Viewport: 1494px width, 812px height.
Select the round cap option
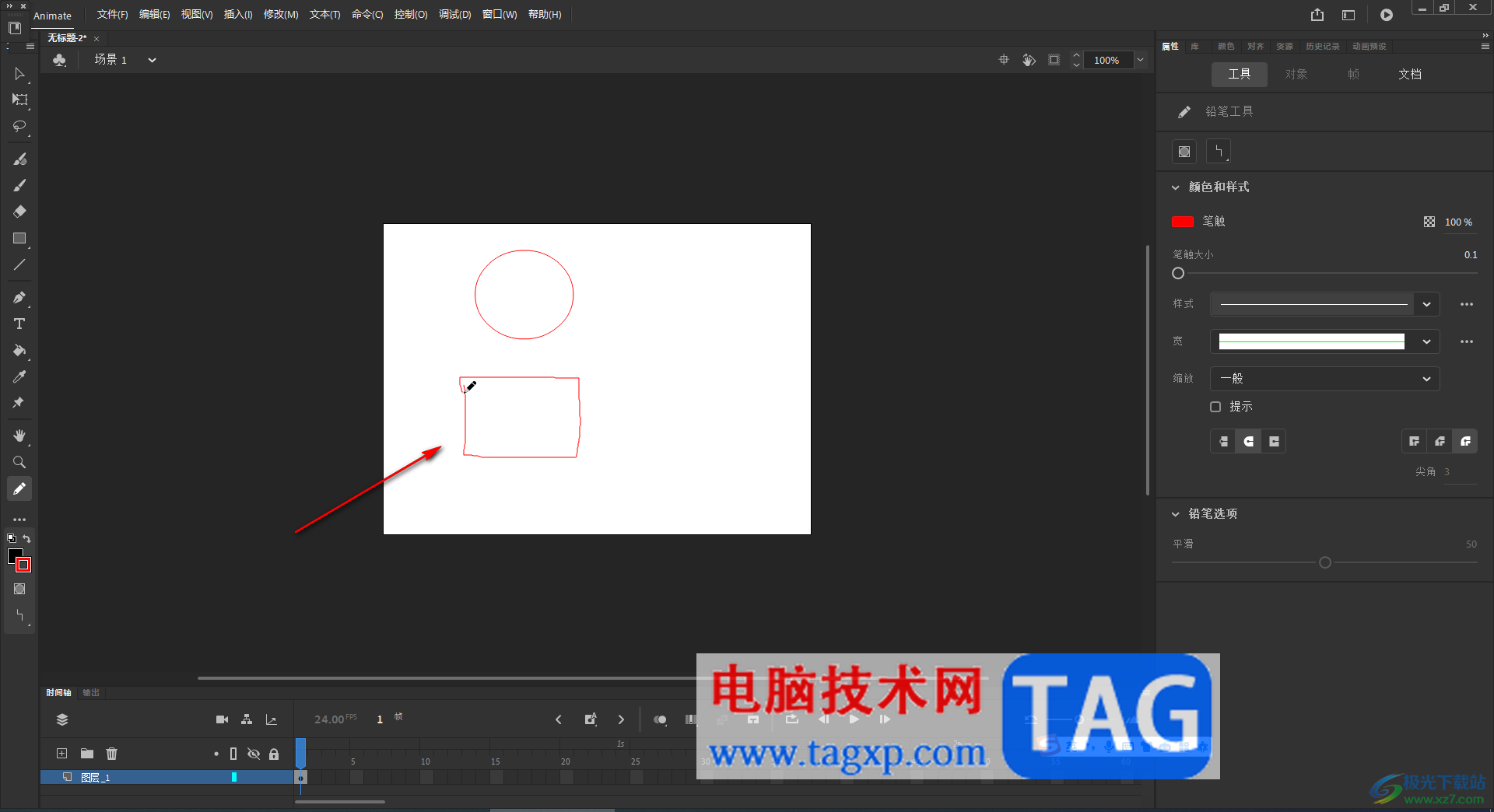coord(1248,441)
